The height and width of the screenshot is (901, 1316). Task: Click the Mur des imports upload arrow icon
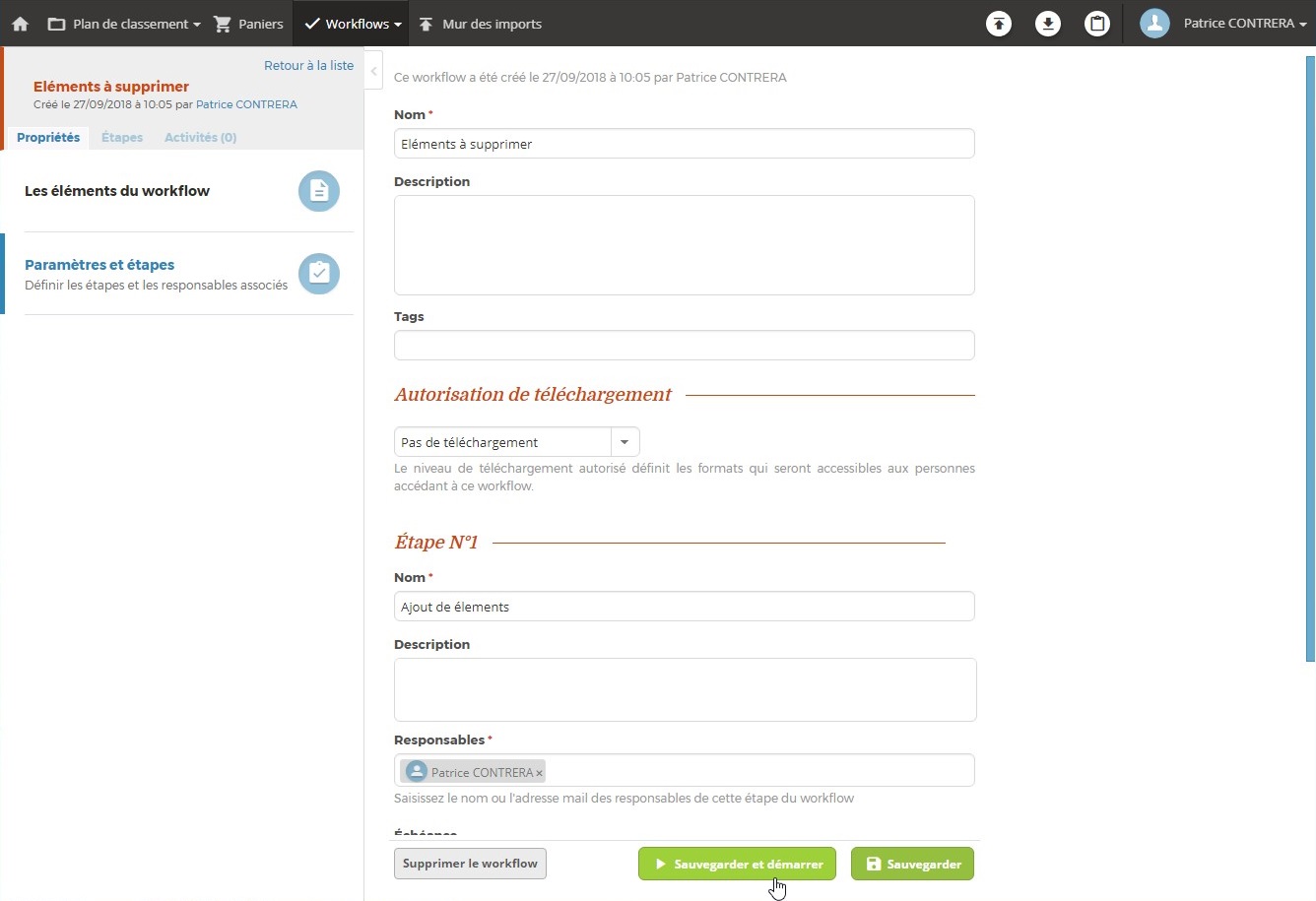tap(426, 23)
